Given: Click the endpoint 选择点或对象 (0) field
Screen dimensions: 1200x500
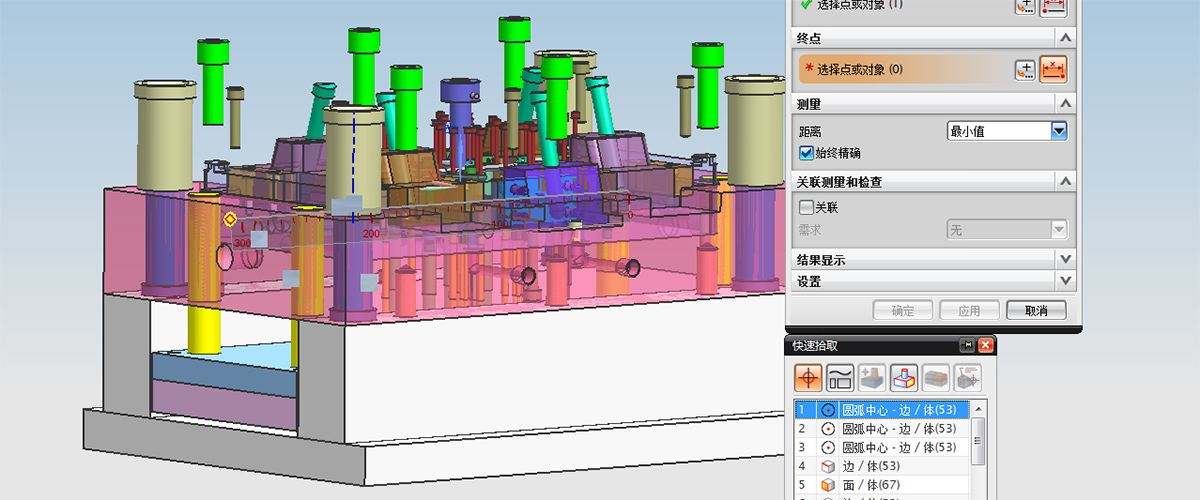Looking at the screenshot, I should pyautogui.click(x=905, y=69).
